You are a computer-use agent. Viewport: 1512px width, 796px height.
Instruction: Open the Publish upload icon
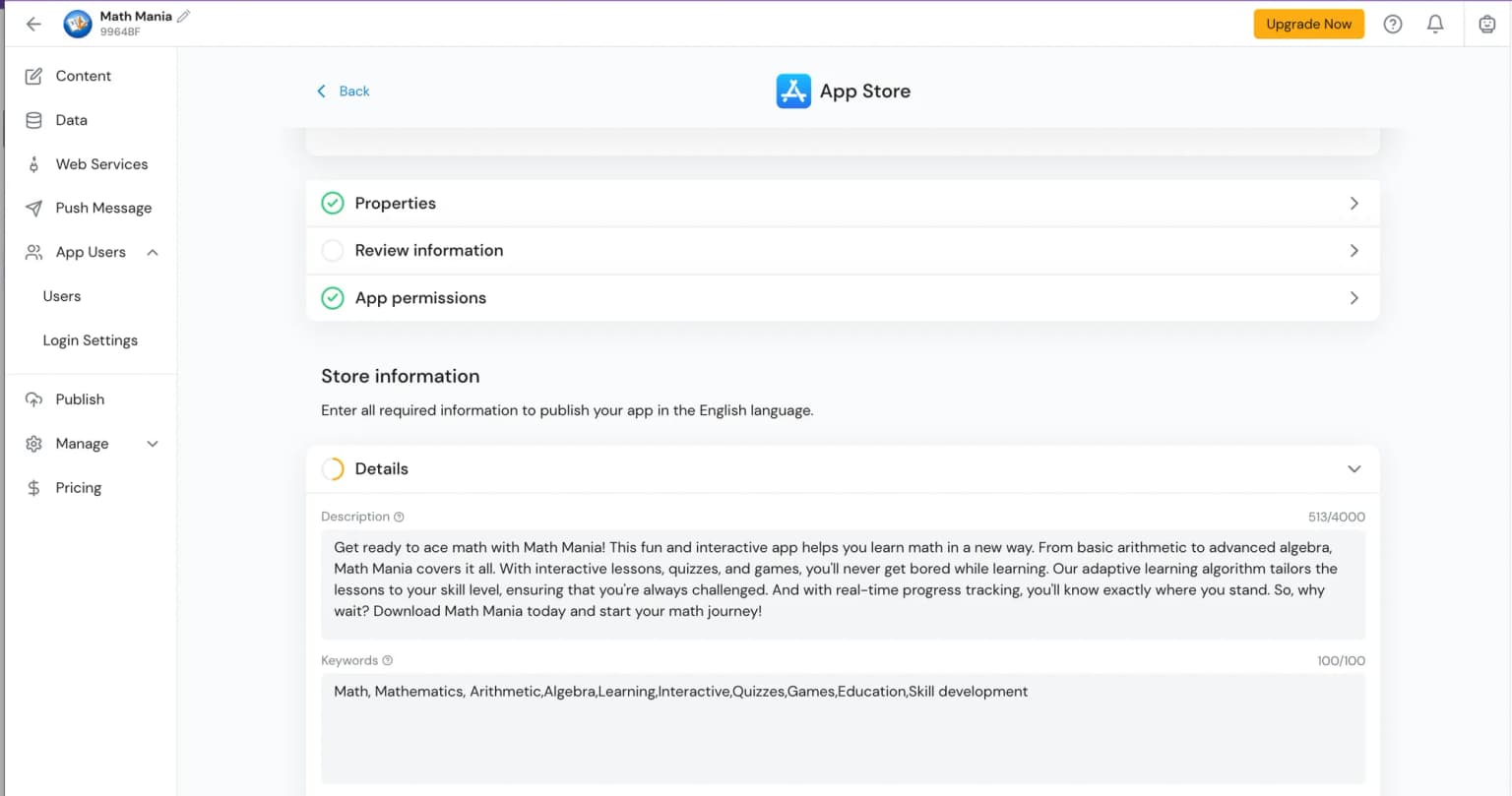(34, 399)
